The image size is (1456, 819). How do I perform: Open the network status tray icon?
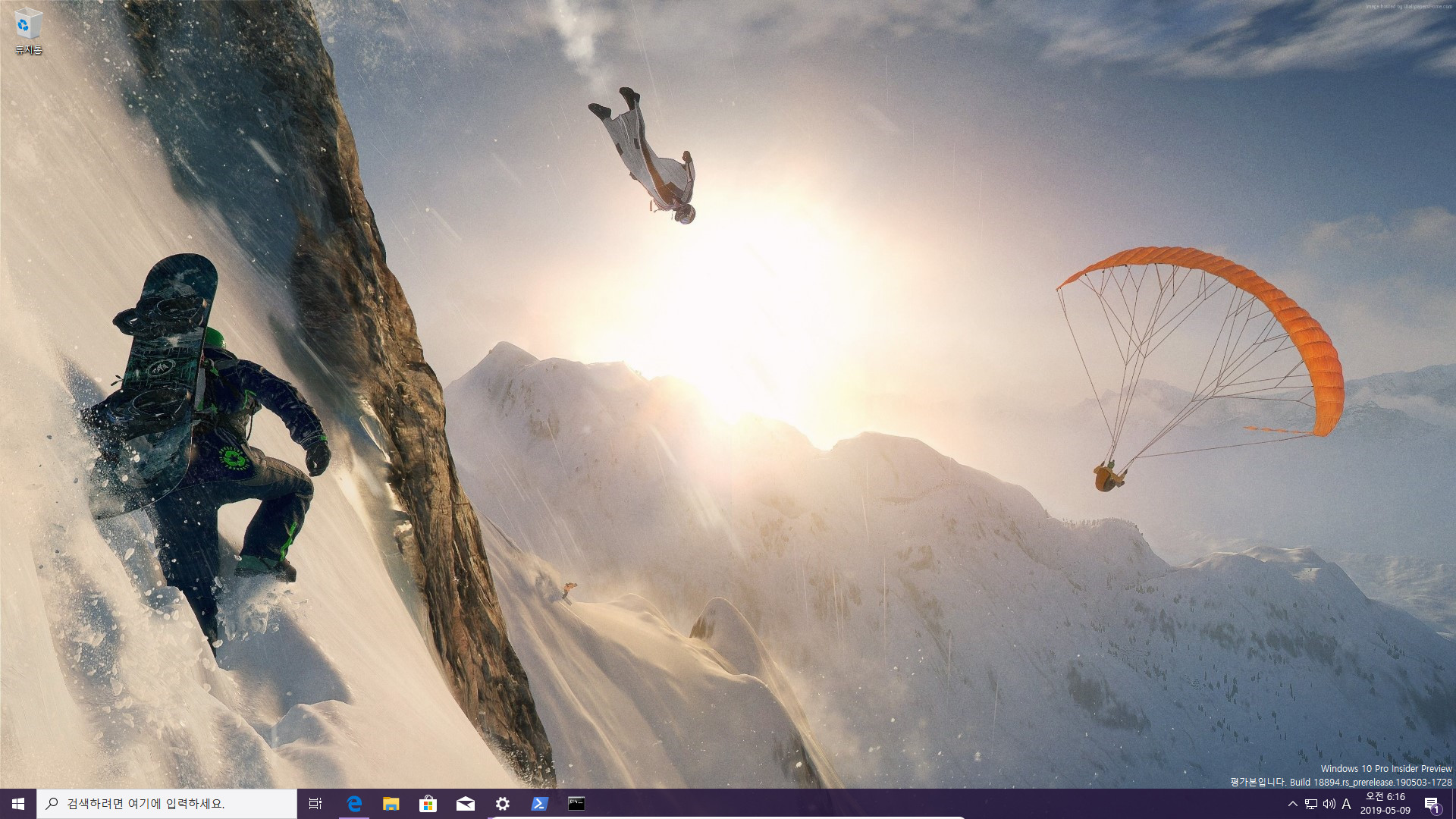tap(1311, 804)
